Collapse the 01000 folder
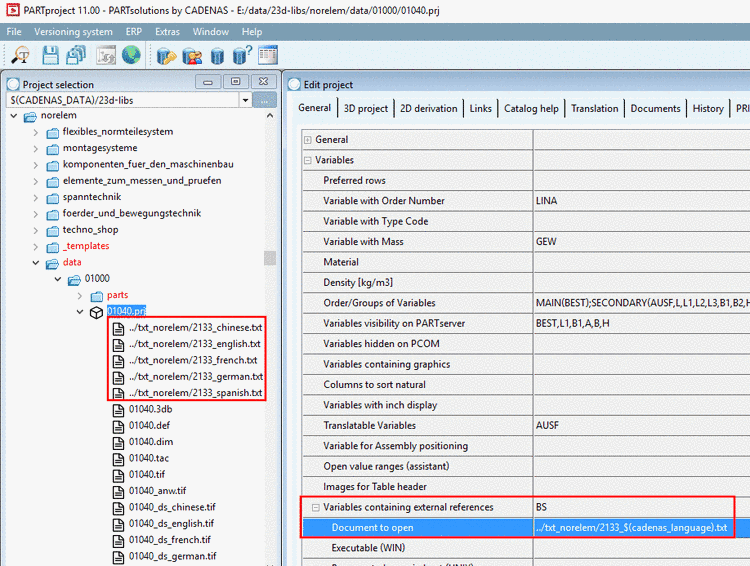 pyautogui.click(x=58, y=279)
